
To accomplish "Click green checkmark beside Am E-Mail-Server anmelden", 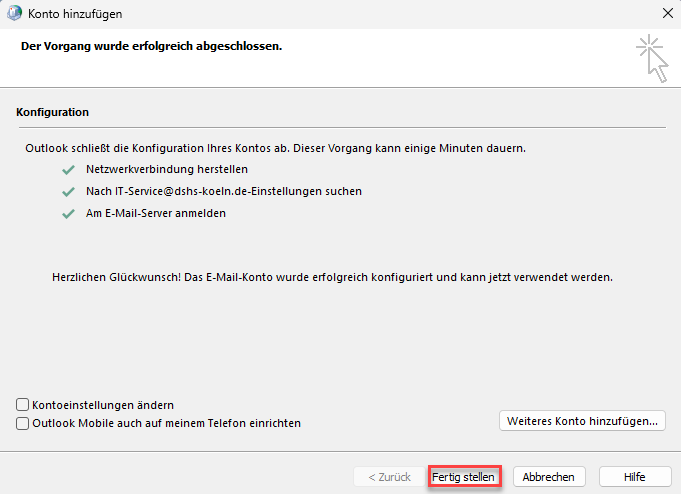I will point(68,213).
